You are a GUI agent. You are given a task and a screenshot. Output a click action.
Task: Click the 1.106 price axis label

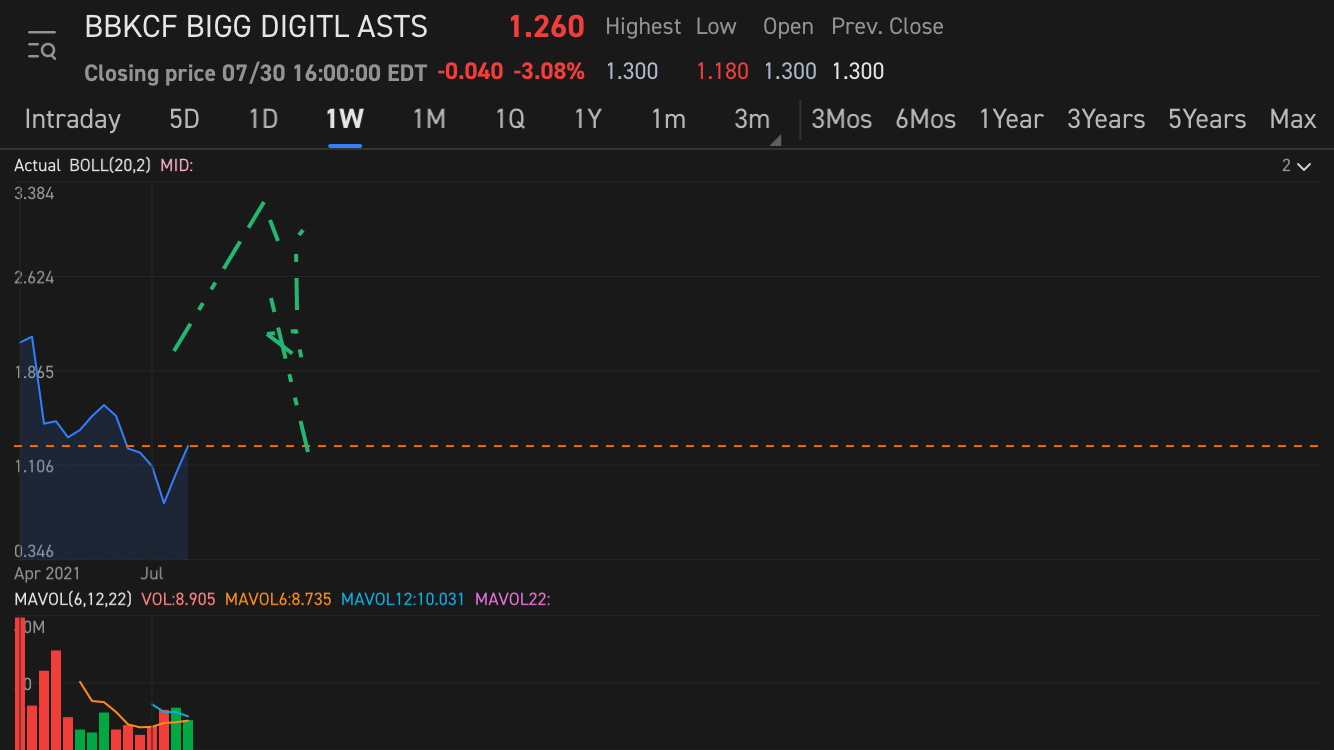pyautogui.click(x=34, y=466)
